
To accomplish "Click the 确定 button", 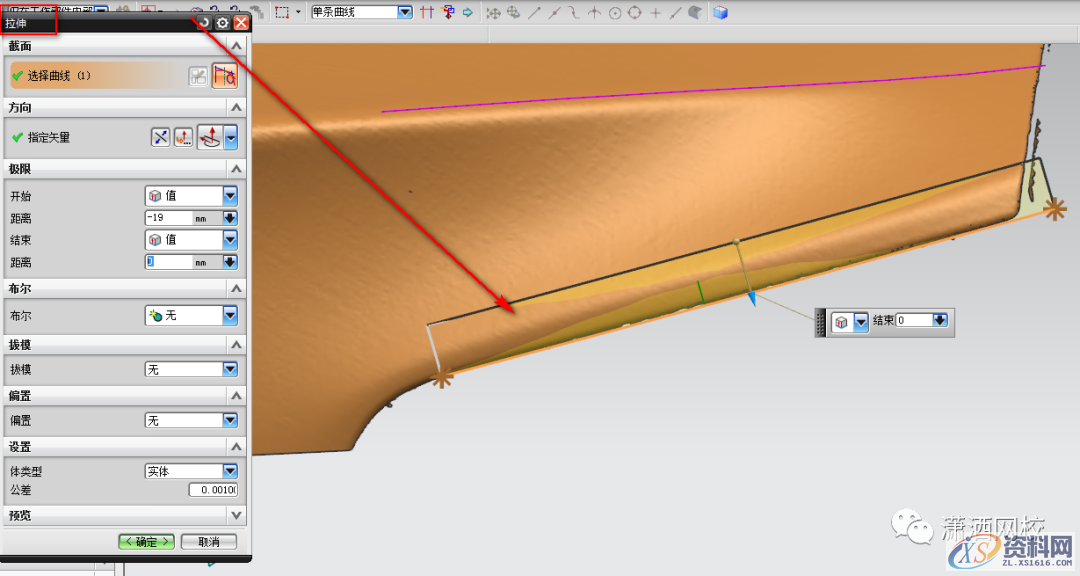I will click(x=146, y=541).
